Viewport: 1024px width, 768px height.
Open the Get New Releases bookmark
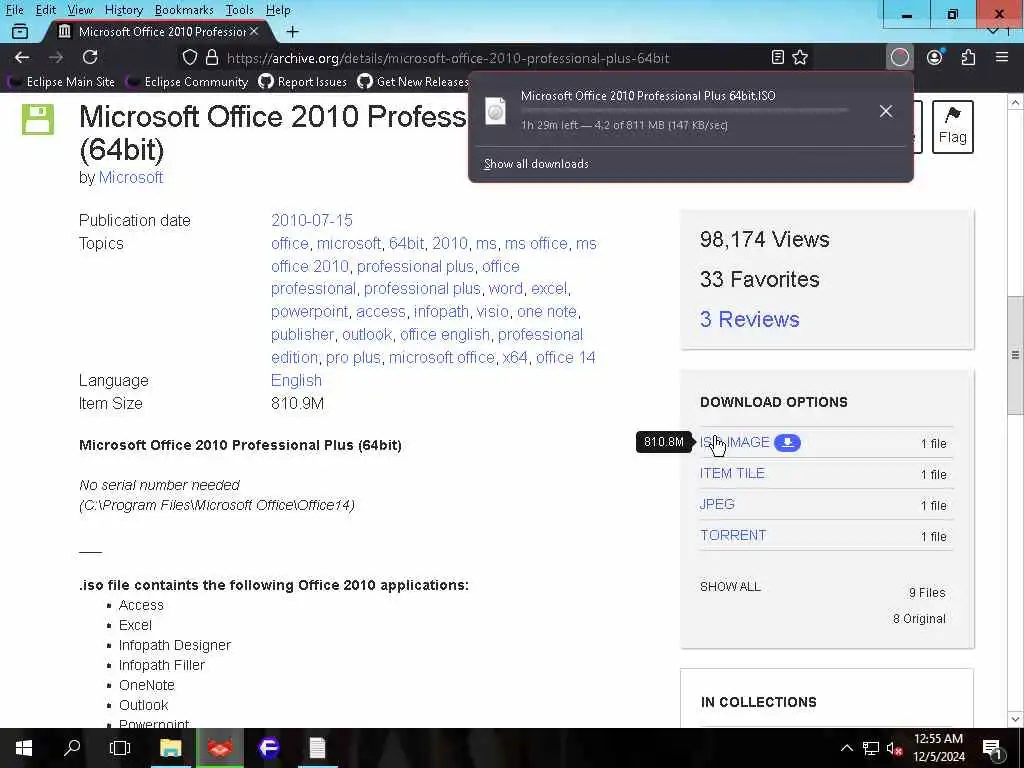[x=413, y=82]
